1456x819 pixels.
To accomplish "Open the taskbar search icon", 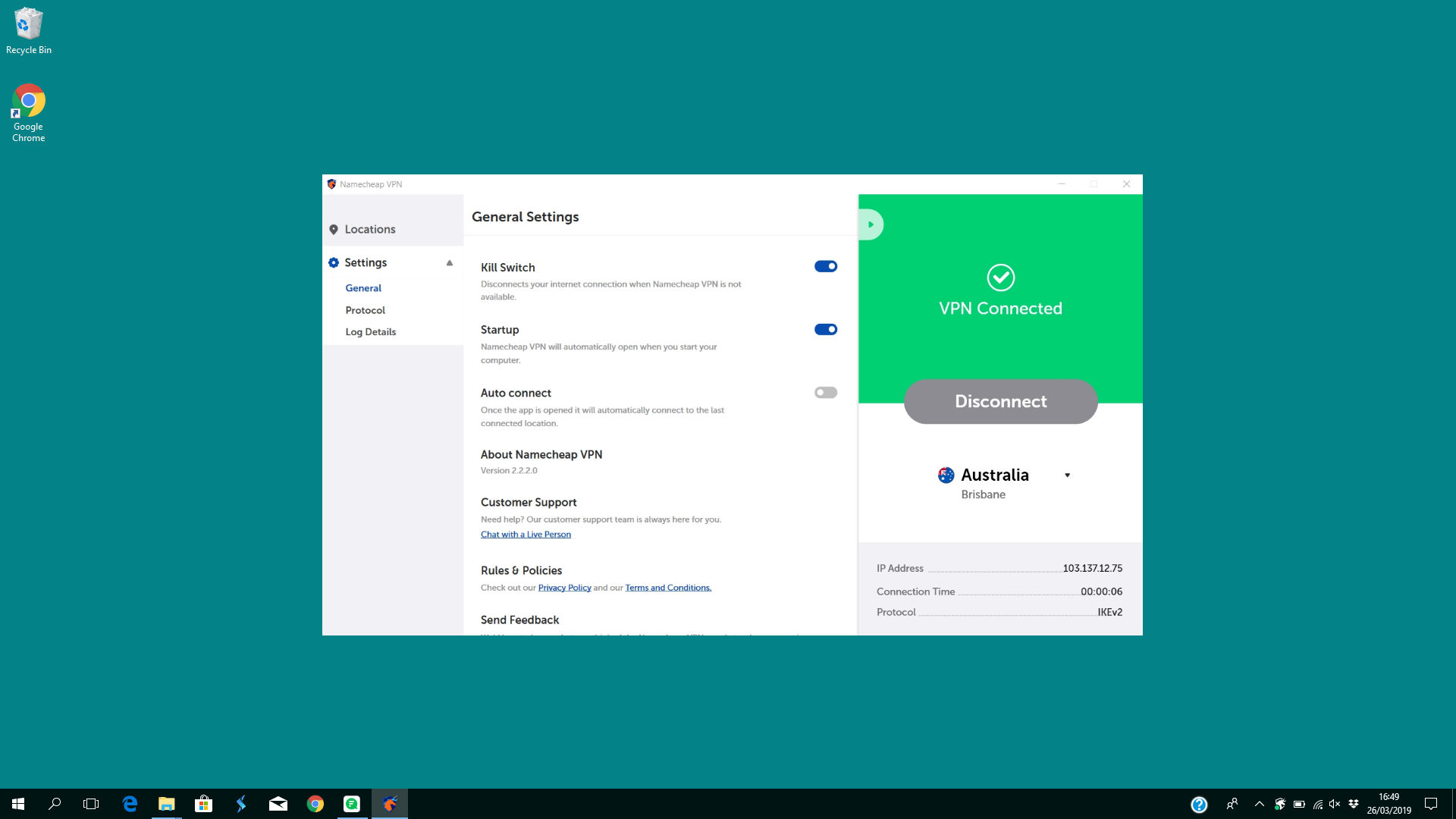I will point(55,804).
